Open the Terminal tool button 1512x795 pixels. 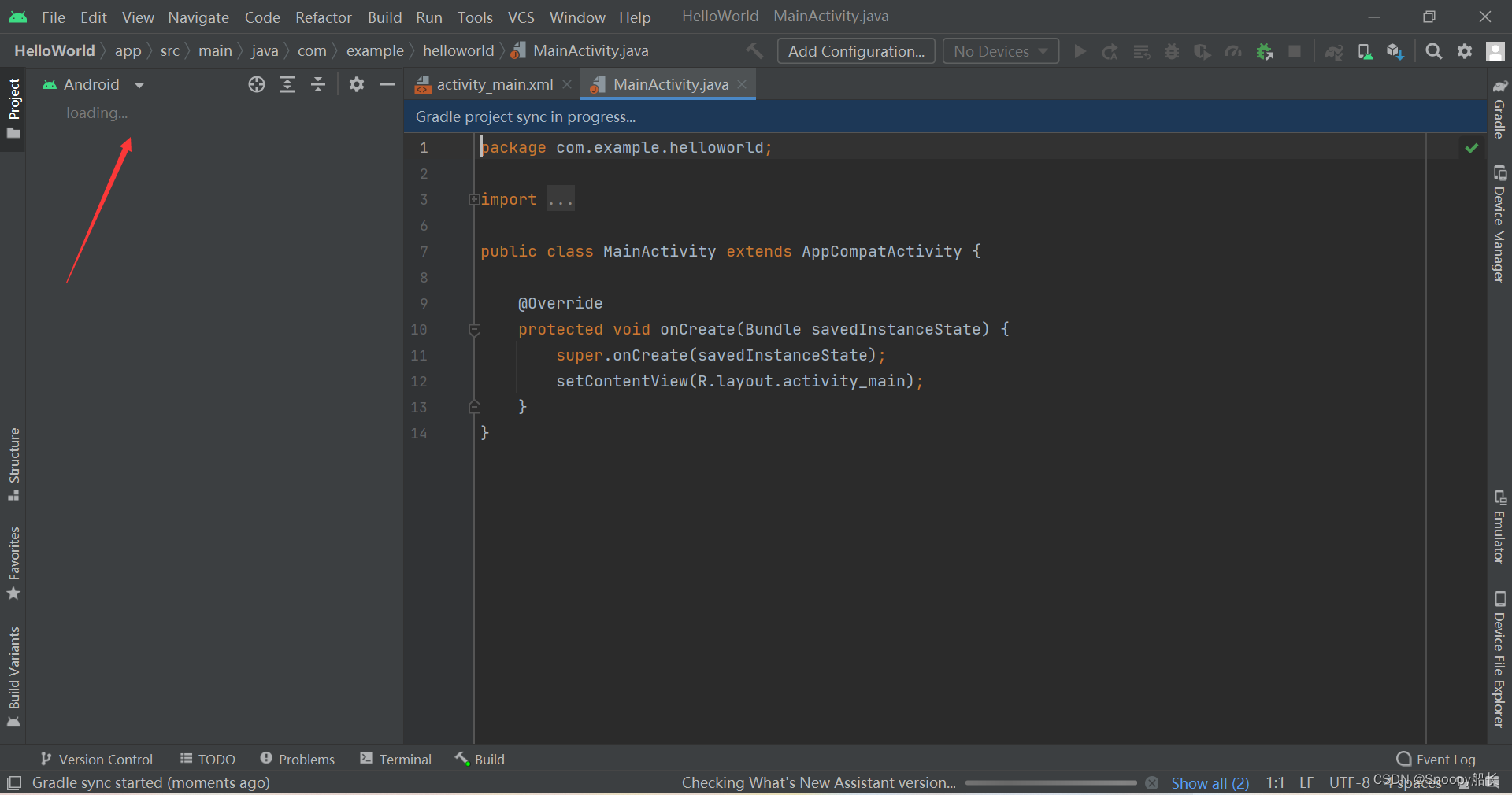[396, 760]
